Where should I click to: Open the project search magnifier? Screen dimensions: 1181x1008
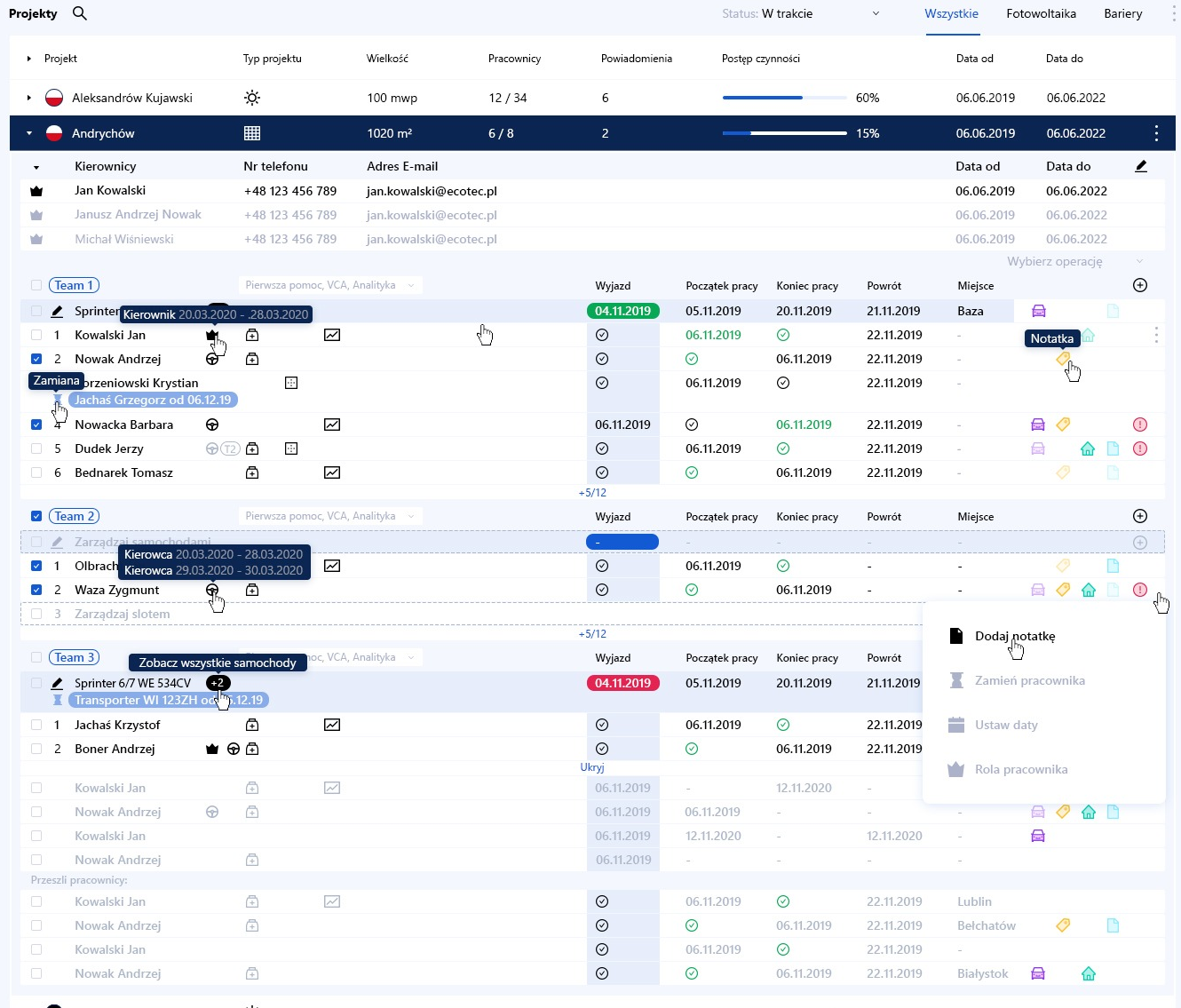click(80, 13)
